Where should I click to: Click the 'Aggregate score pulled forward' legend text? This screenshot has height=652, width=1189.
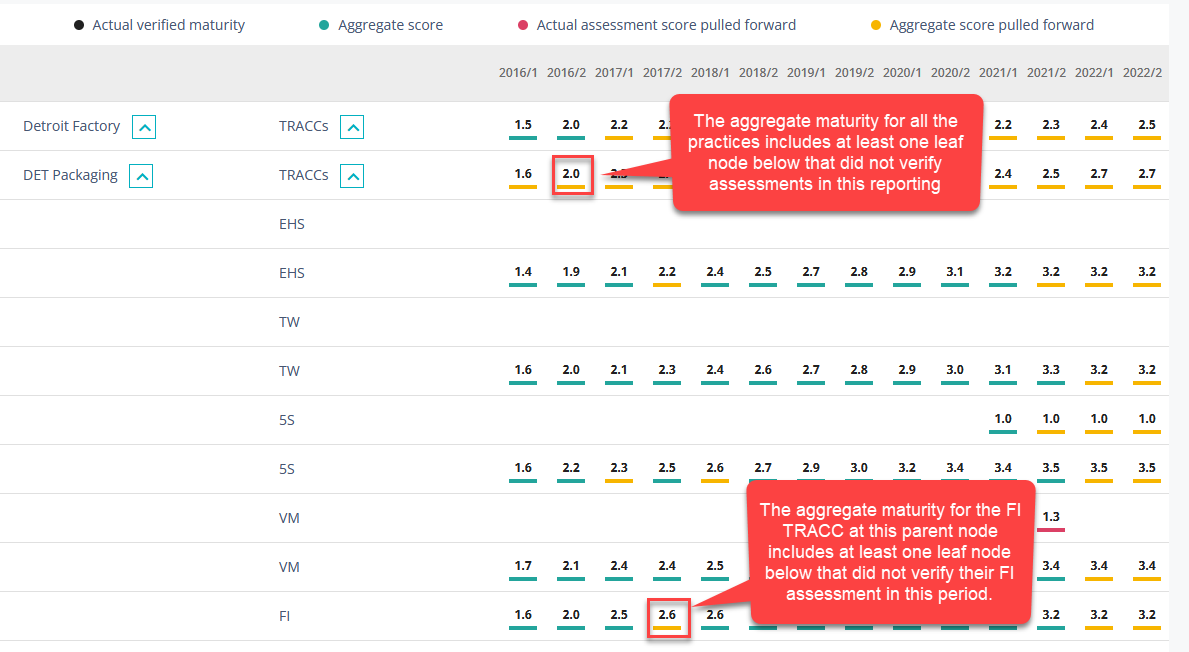click(991, 25)
